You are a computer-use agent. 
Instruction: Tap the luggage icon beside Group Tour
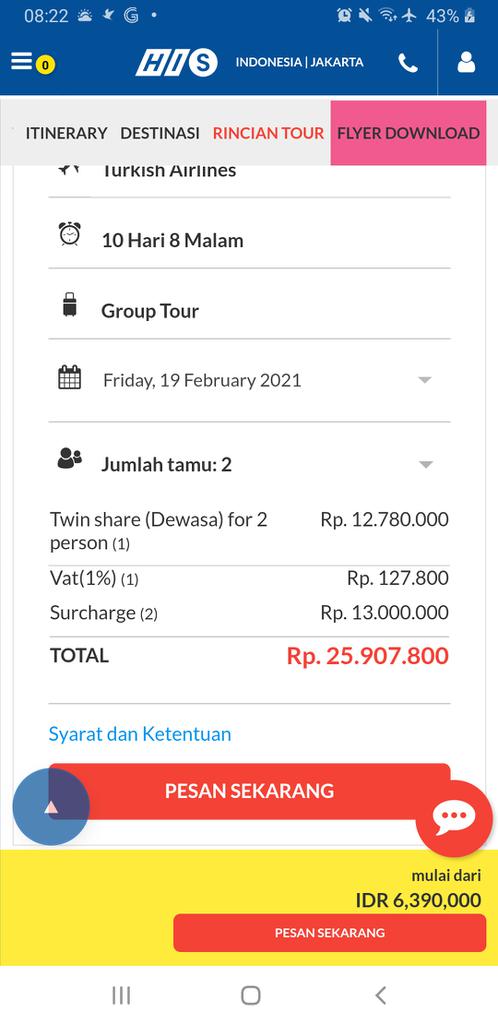70,305
